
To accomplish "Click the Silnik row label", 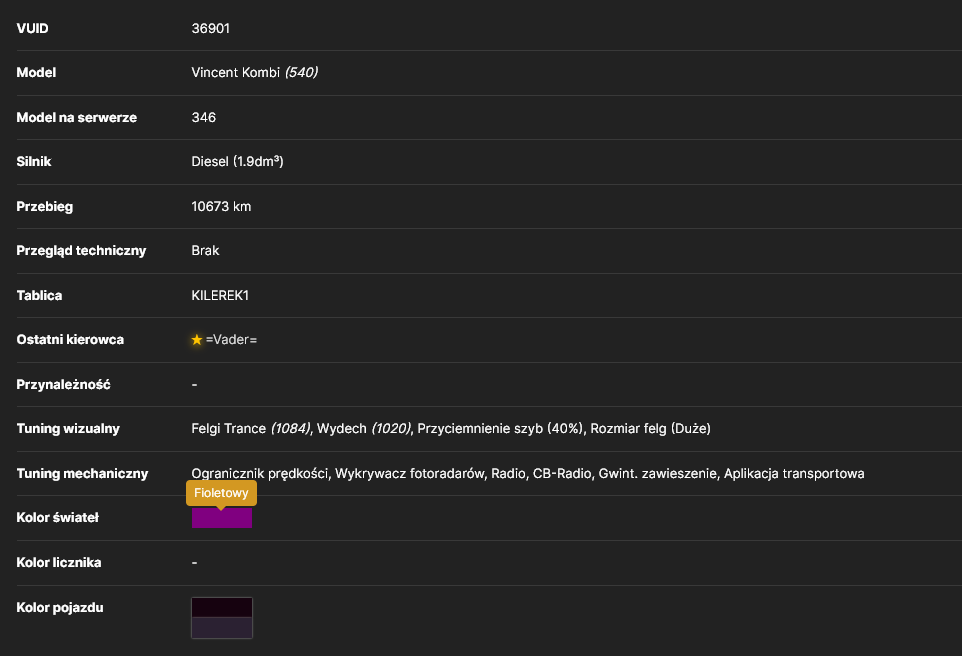I will click(x=34, y=161).
